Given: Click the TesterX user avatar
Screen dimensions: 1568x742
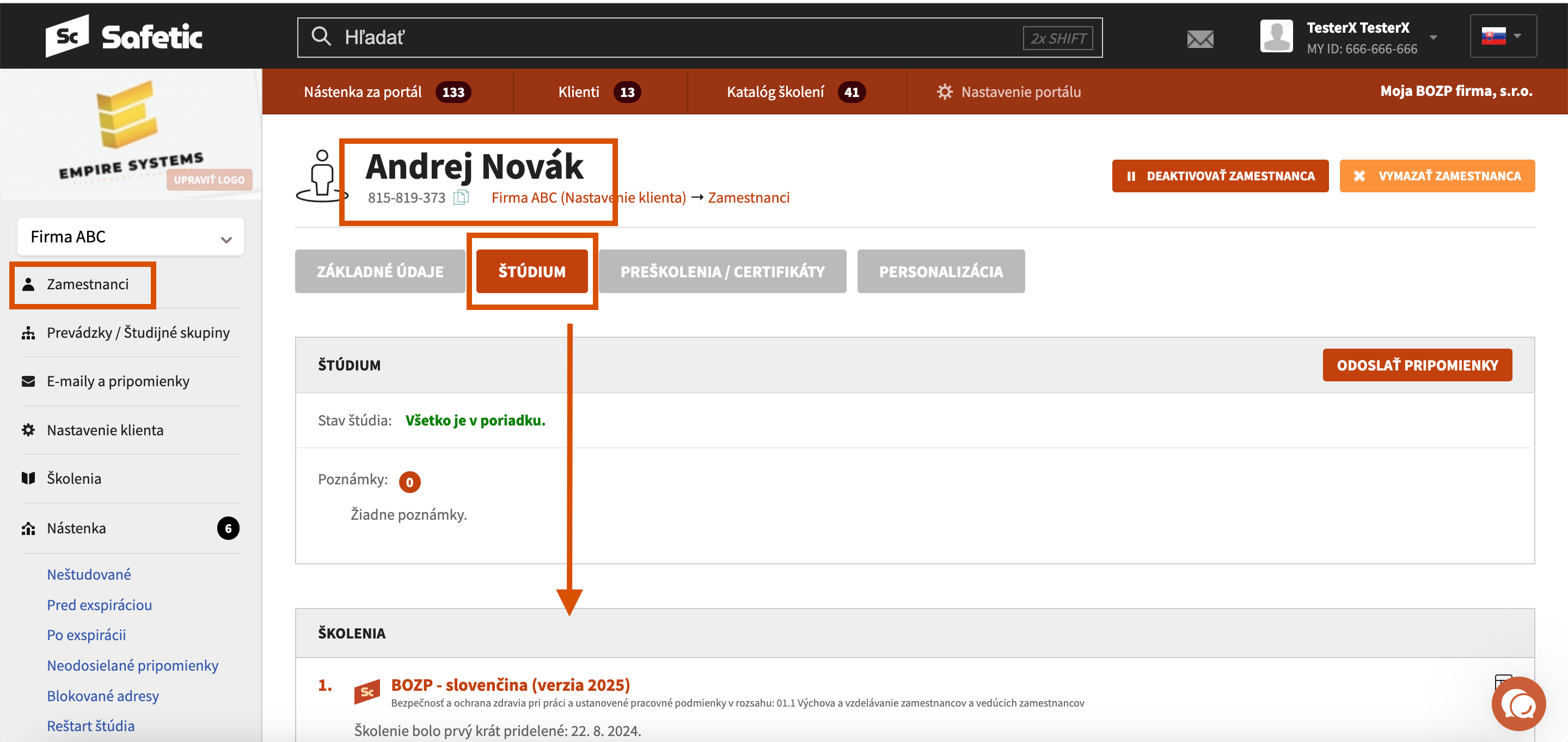Looking at the screenshot, I should tap(1276, 36).
